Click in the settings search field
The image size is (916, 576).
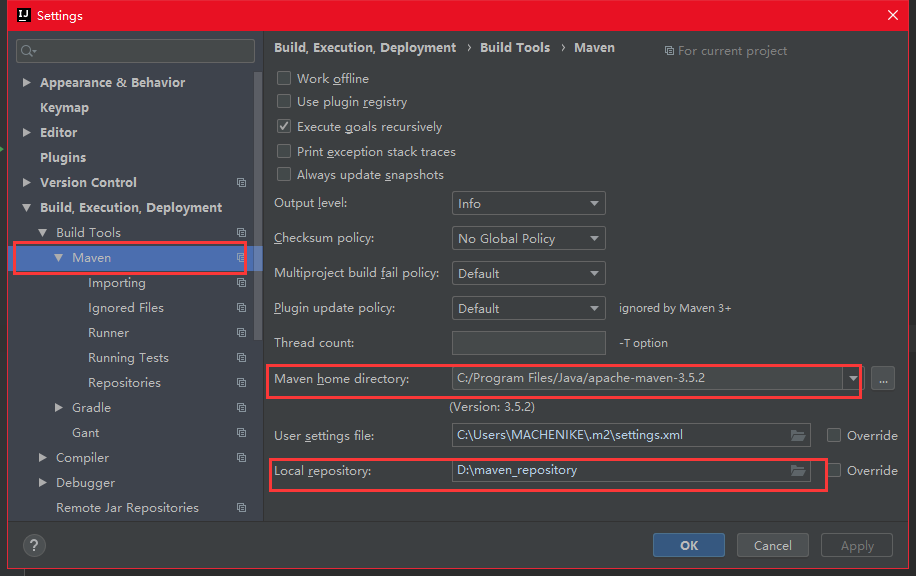136,51
